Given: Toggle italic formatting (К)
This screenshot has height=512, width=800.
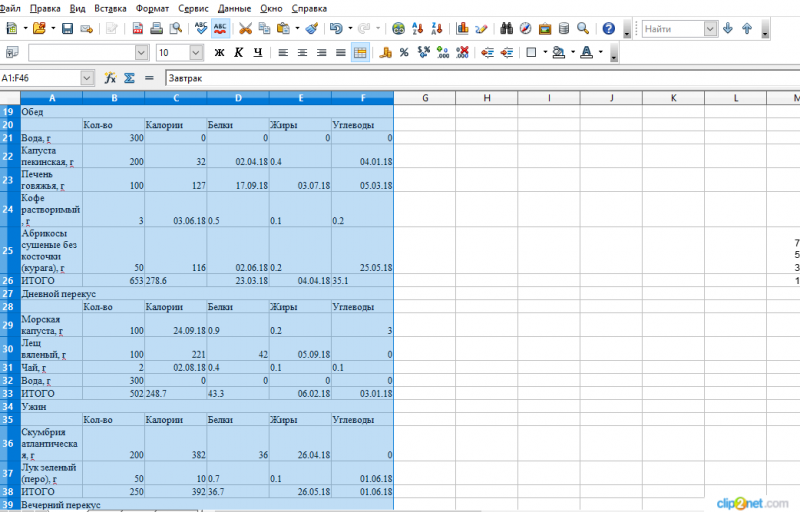Looking at the screenshot, I should (x=238, y=52).
